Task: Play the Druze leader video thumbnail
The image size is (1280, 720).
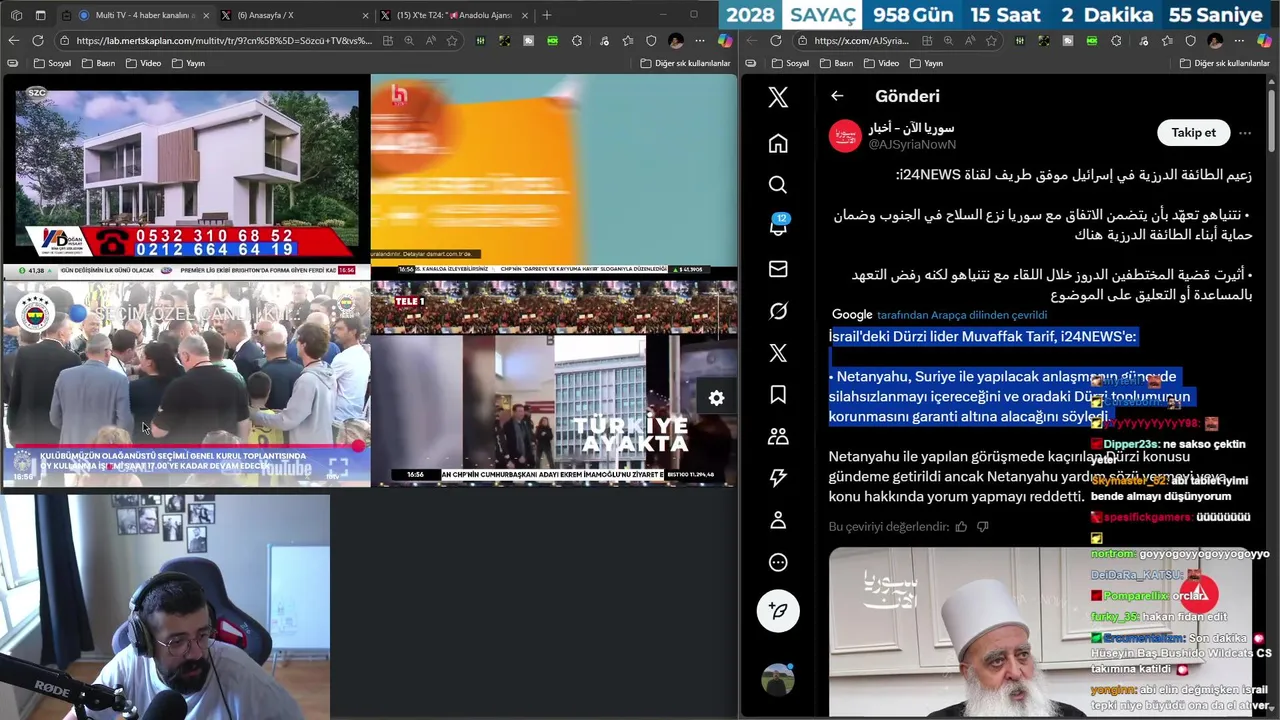Action: pyautogui.click(x=1040, y=632)
